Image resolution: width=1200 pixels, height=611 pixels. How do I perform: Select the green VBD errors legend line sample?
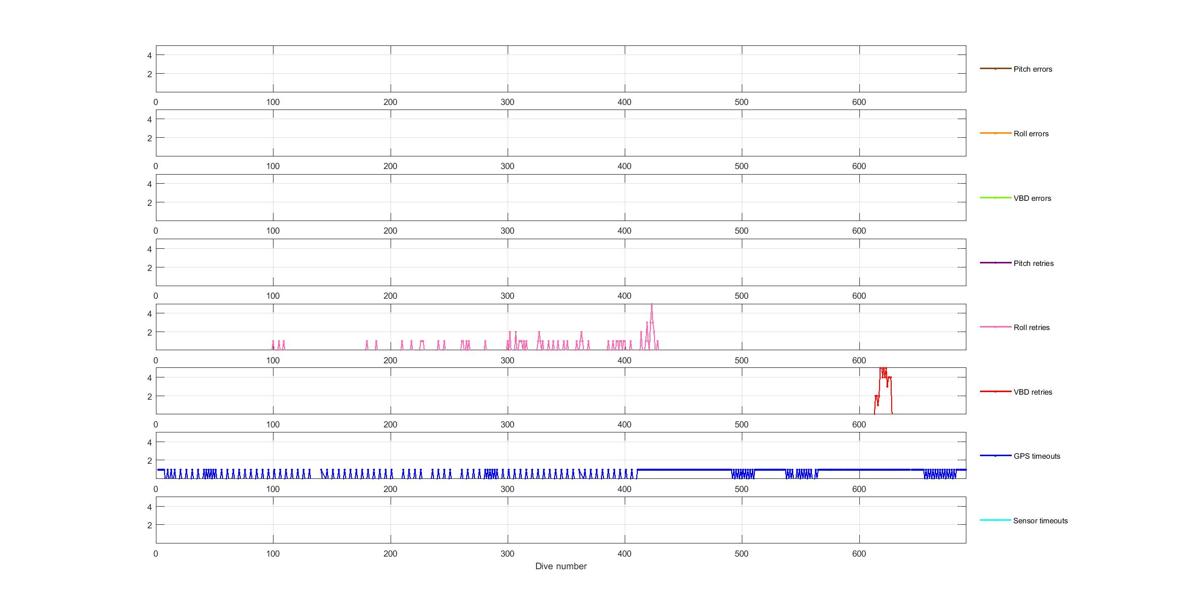(995, 198)
